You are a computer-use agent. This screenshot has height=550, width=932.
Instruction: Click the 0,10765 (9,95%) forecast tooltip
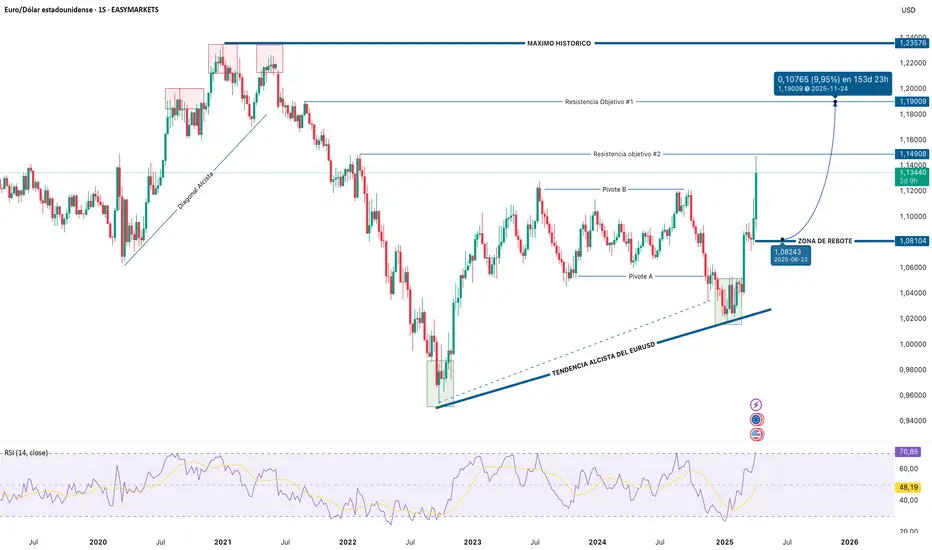(x=833, y=83)
